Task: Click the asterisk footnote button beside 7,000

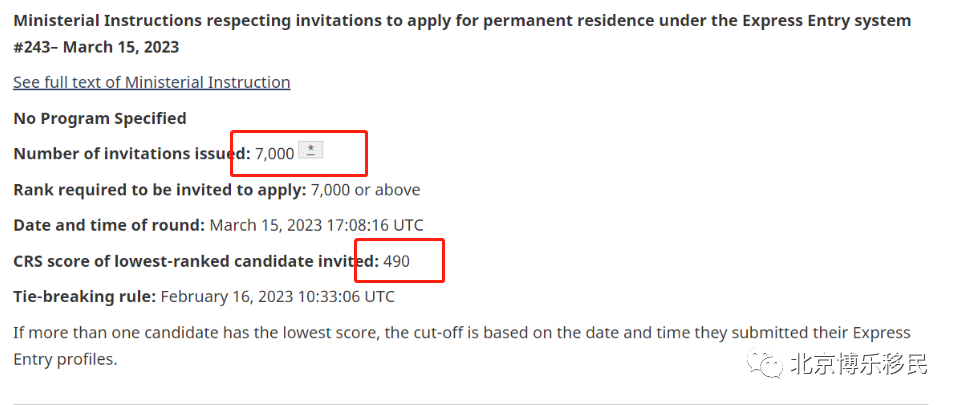Action: (x=310, y=150)
